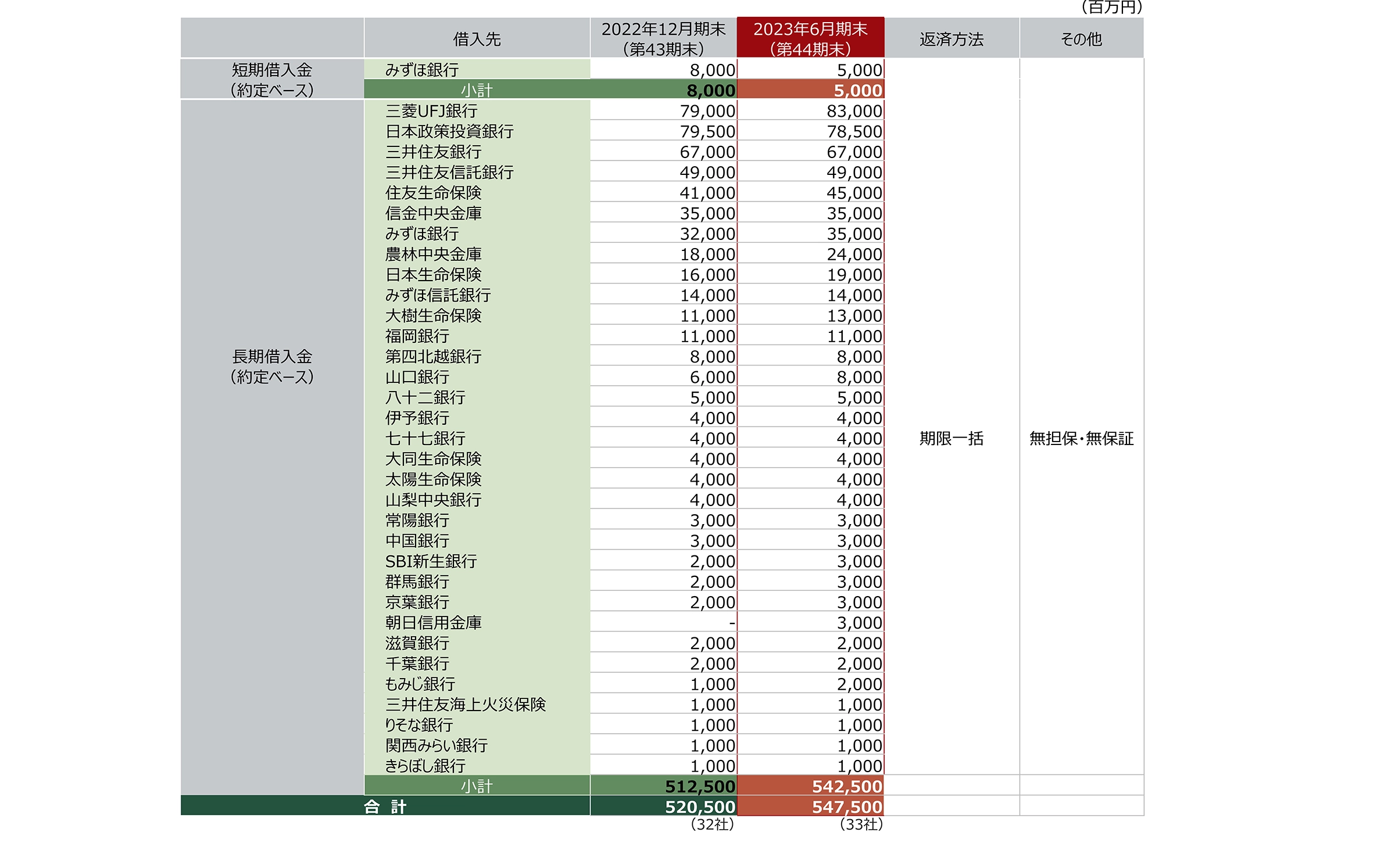This screenshot has height=868, width=1395.
Task: Select the 朝日信用金庫 lender name
Action: click(x=433, y=623)
